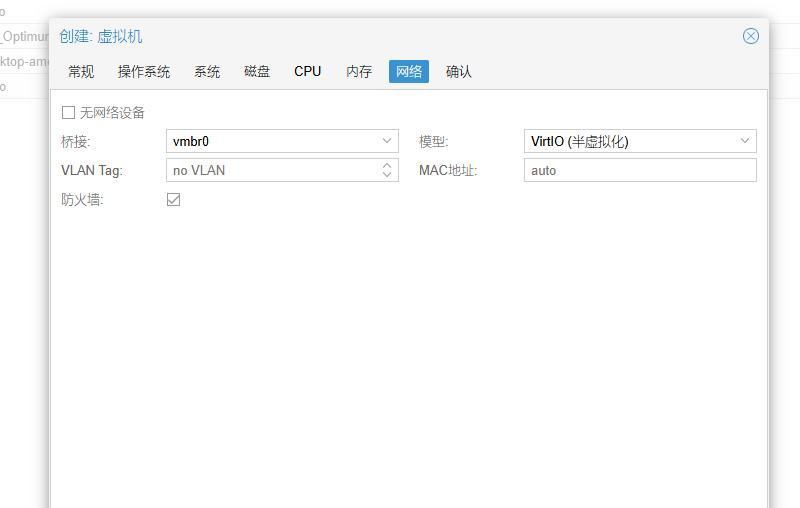Increase VLAN Tag with up arrow
Viewport: 800px width, 508px height.
coord(387,165)
